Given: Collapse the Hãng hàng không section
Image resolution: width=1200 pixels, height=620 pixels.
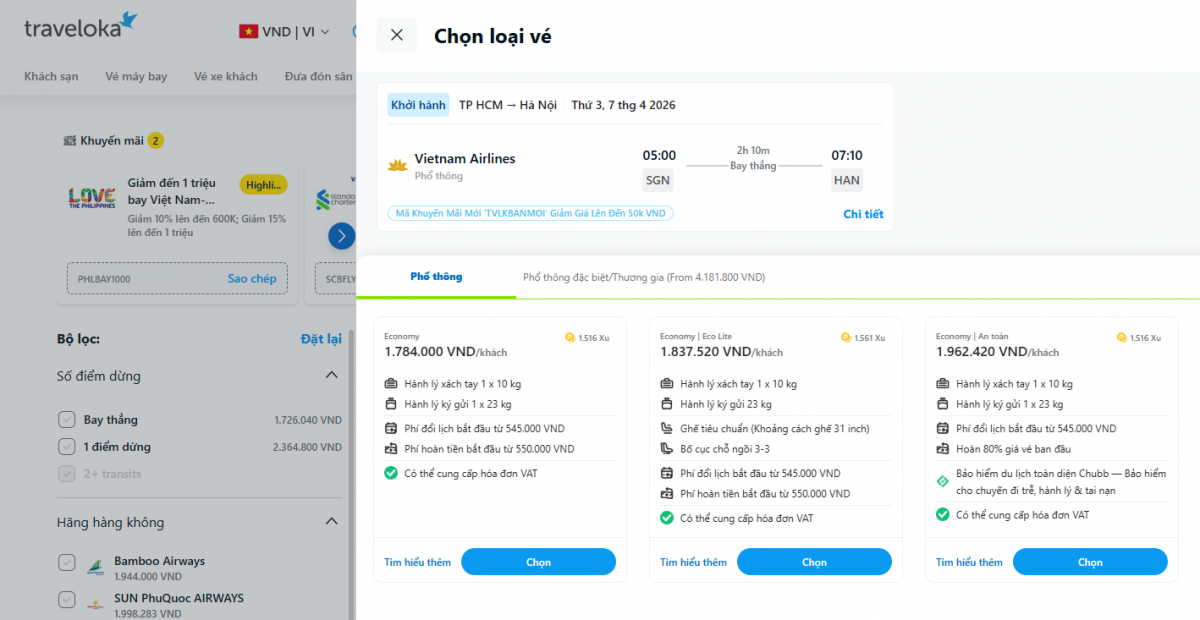Looking at the screenshot, I should (x=331, y=521).
